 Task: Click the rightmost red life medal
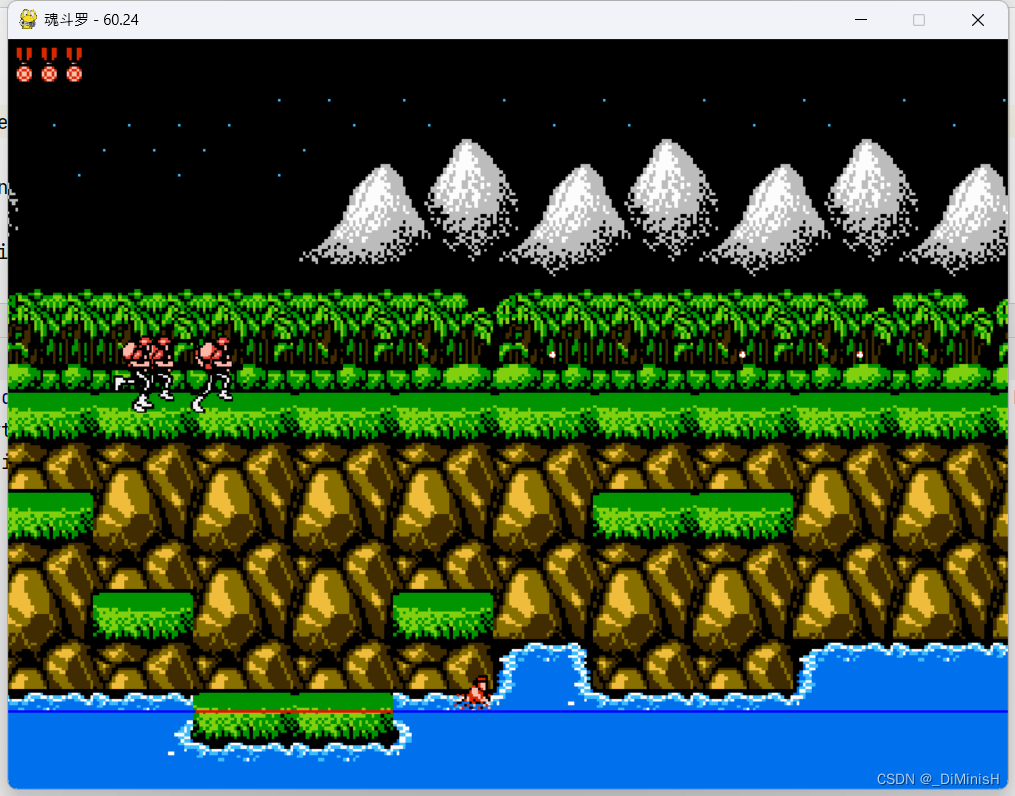coord(74,65)
